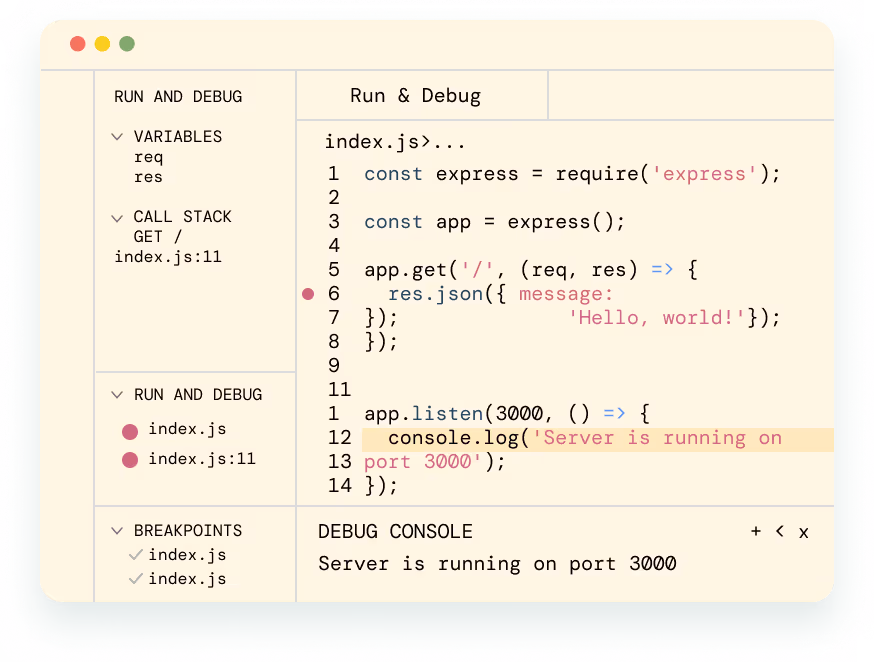The width and height of the screenshot is (874, 662).
Task: Close the Debug Console with the x
Action: coord(803,533)
